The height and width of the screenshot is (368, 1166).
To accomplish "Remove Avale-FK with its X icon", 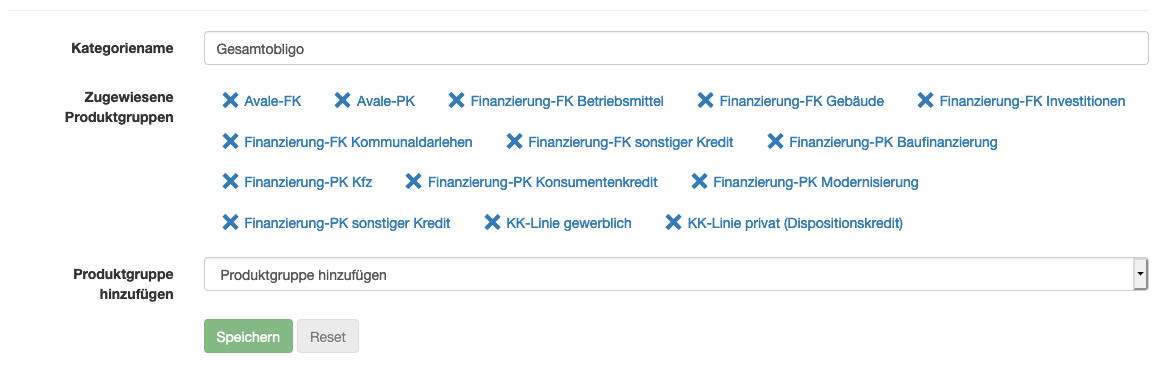I will 231,100.
